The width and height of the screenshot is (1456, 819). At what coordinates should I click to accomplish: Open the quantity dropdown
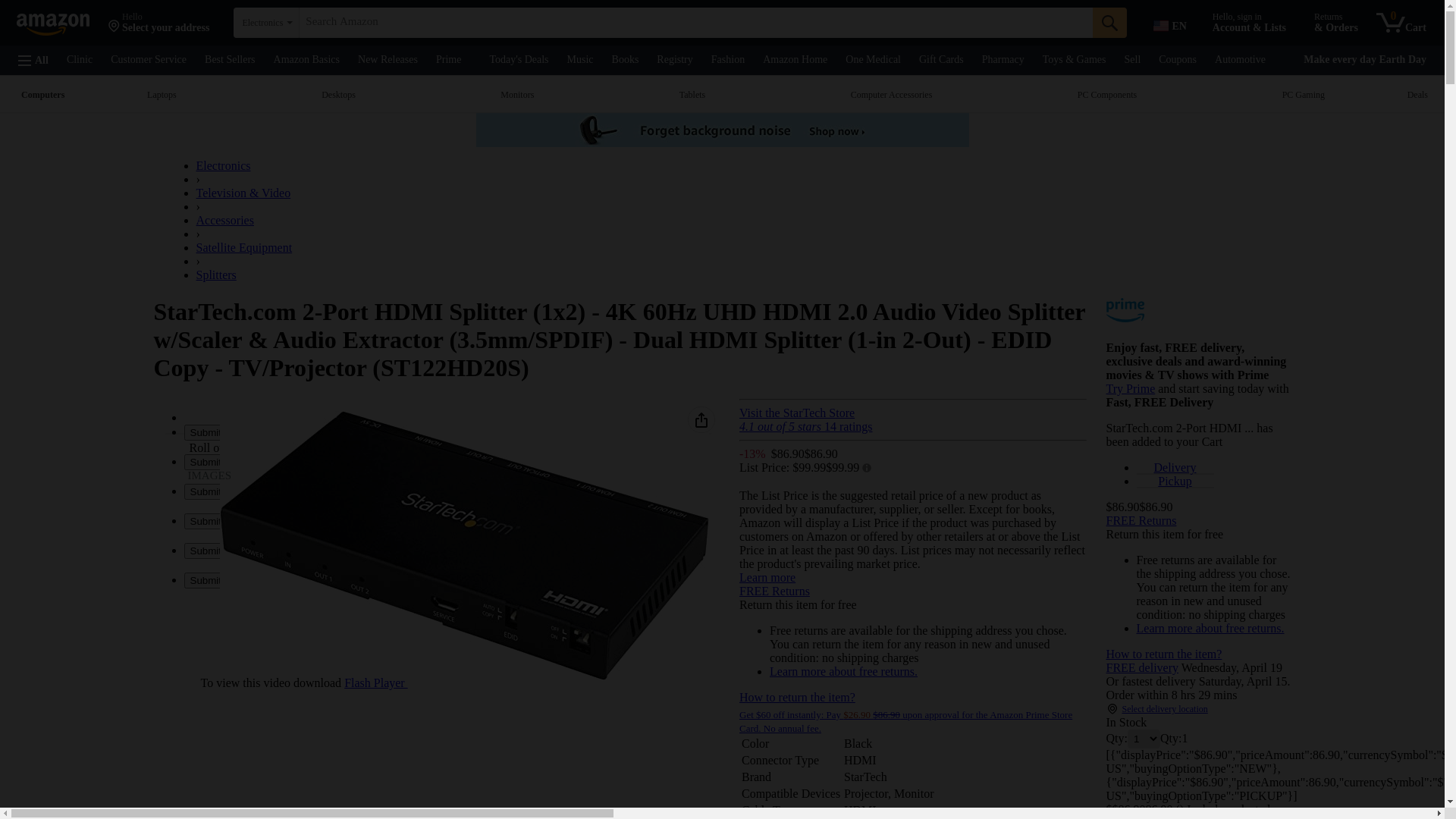click(x=1144, y=739)
